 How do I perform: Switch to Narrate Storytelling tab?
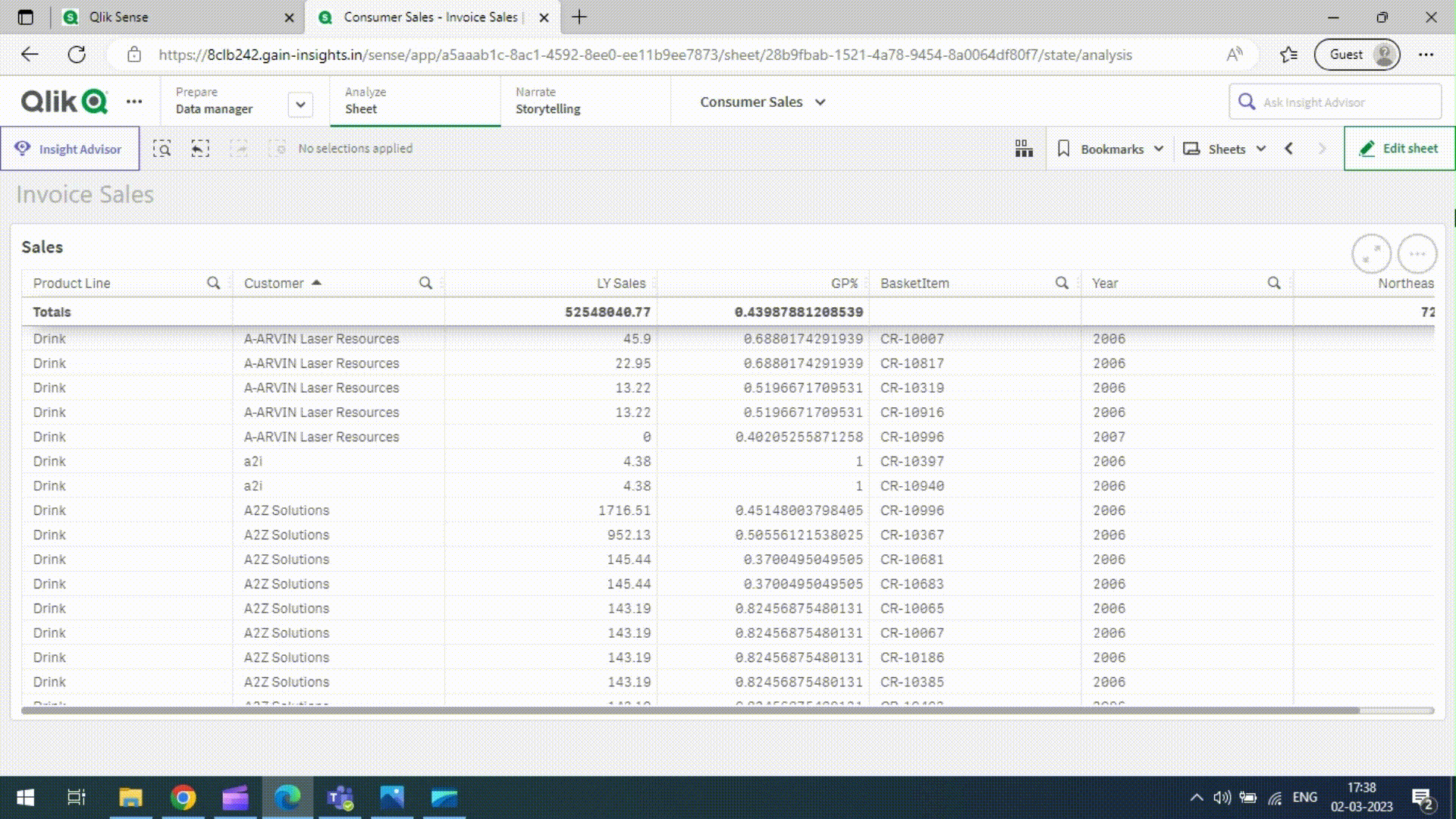tap(585, 101)
